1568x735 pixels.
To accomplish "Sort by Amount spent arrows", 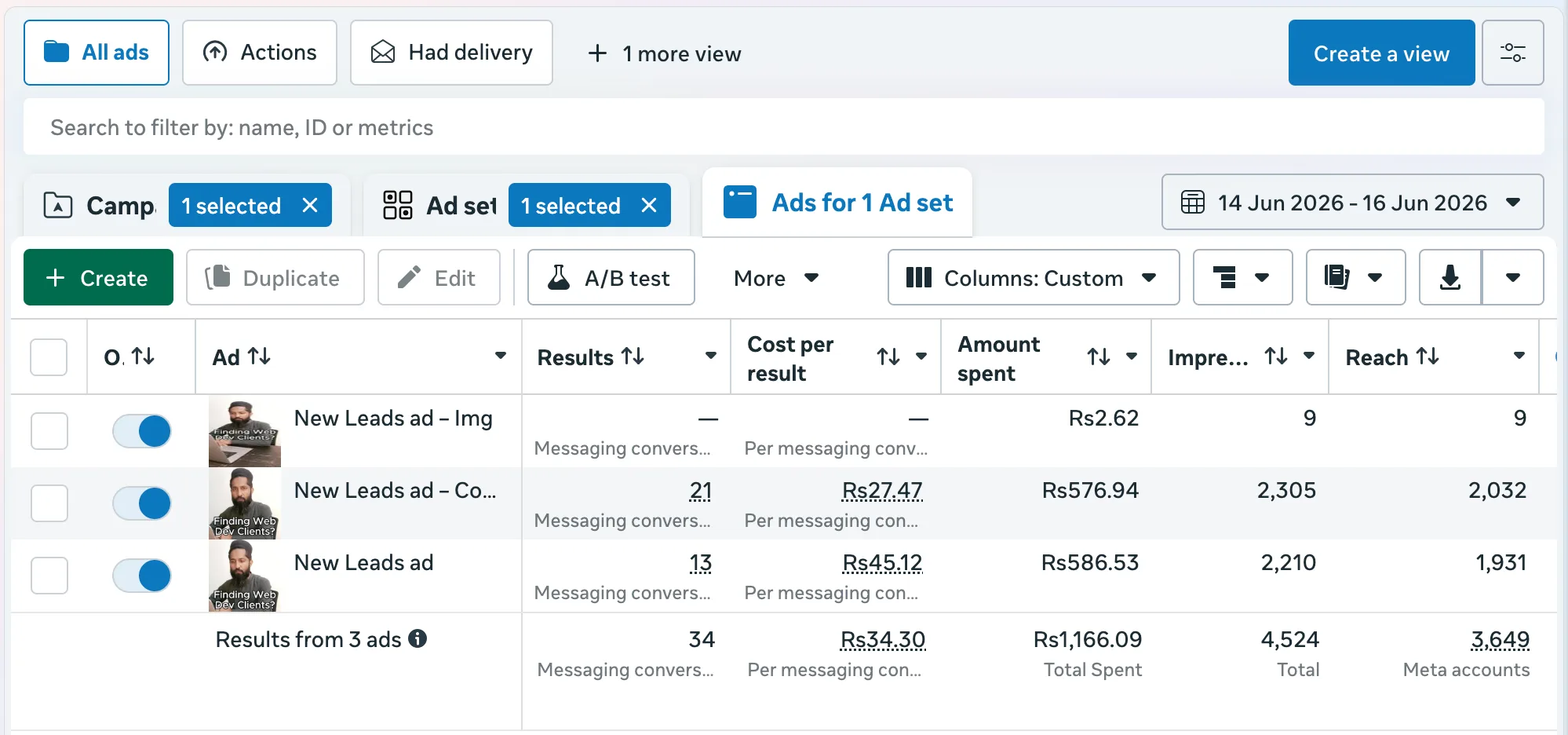I will tap(1099, 357).
